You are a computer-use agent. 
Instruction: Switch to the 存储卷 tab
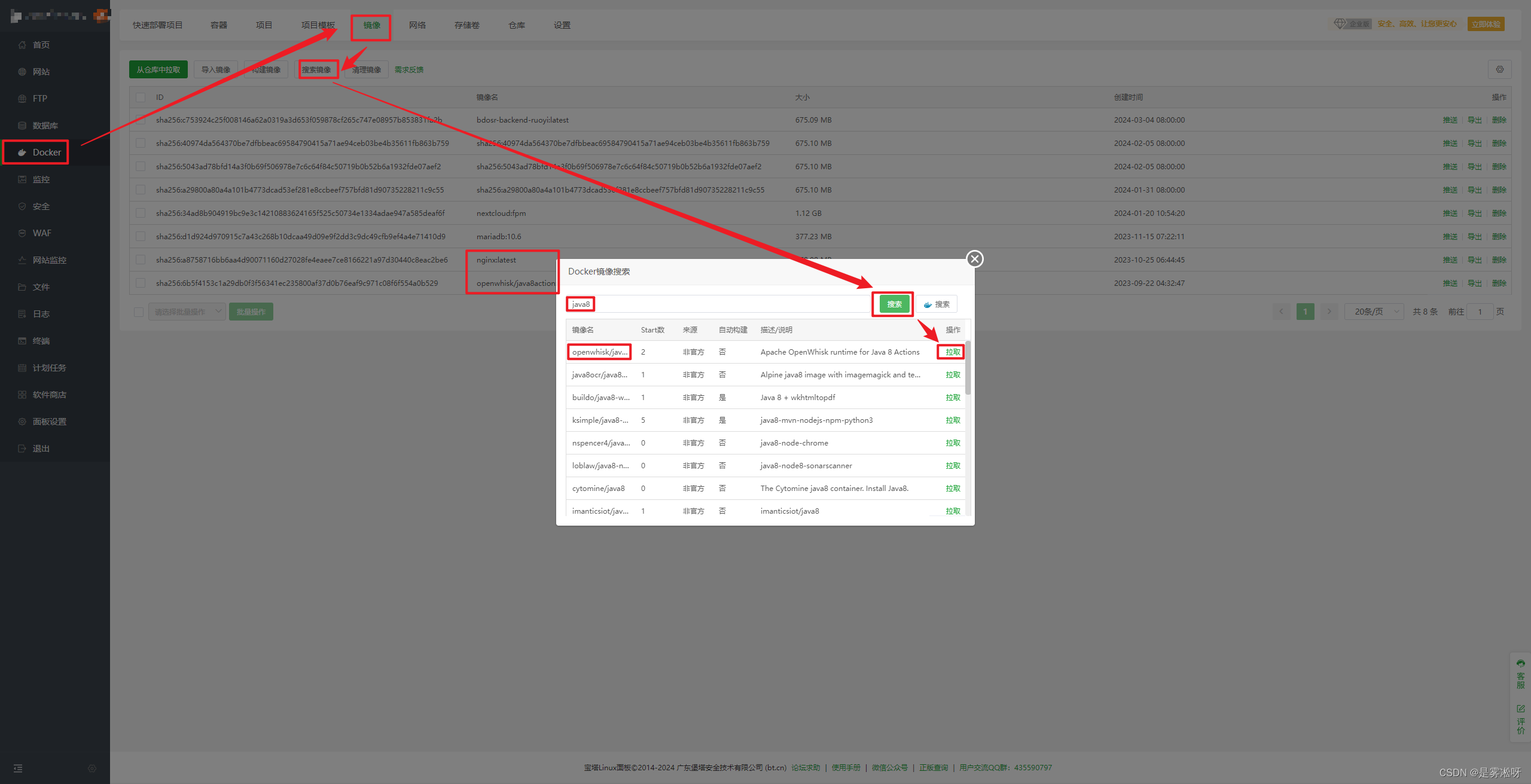467,25
